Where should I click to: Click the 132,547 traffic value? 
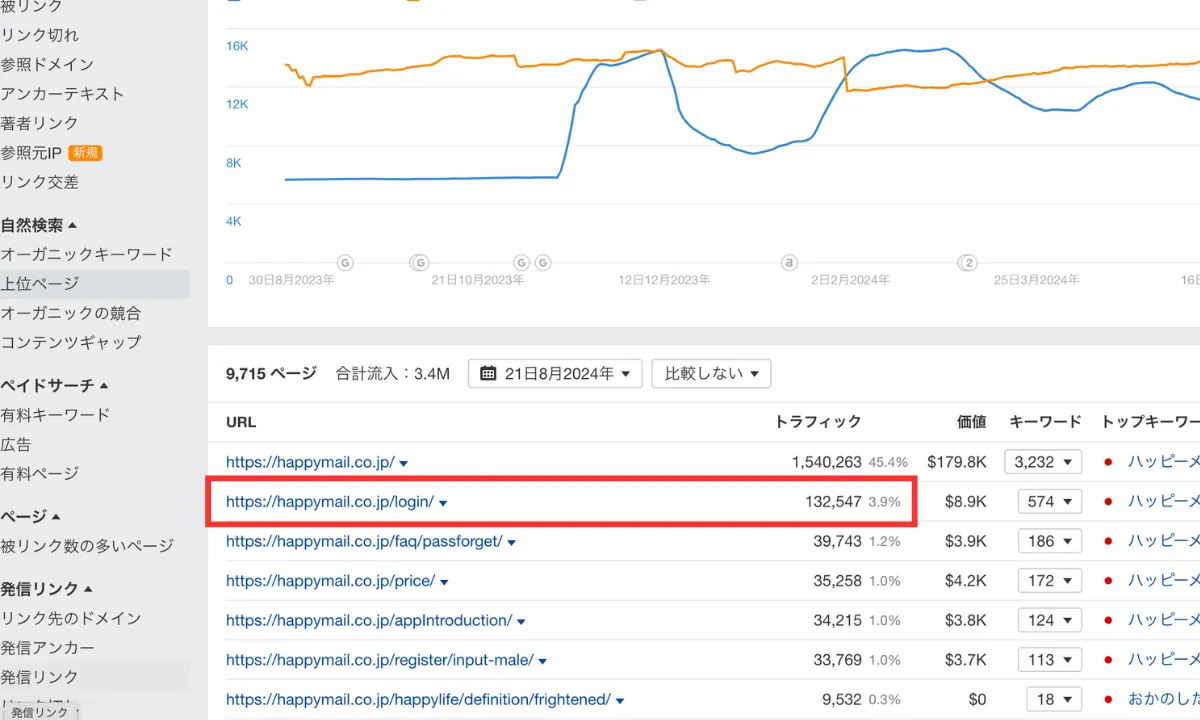[x=833, y=502]
